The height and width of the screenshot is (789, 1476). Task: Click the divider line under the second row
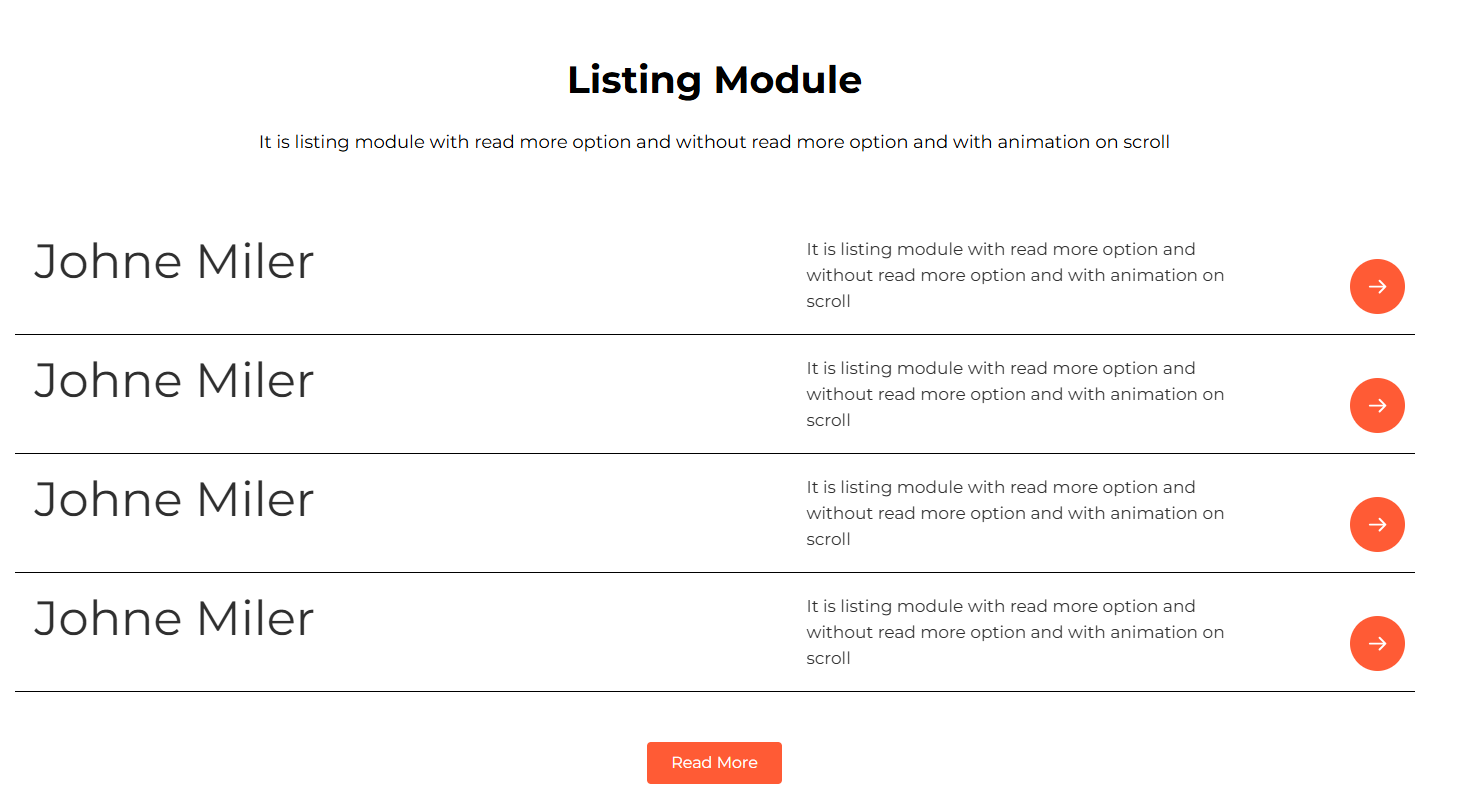(715, 453)
